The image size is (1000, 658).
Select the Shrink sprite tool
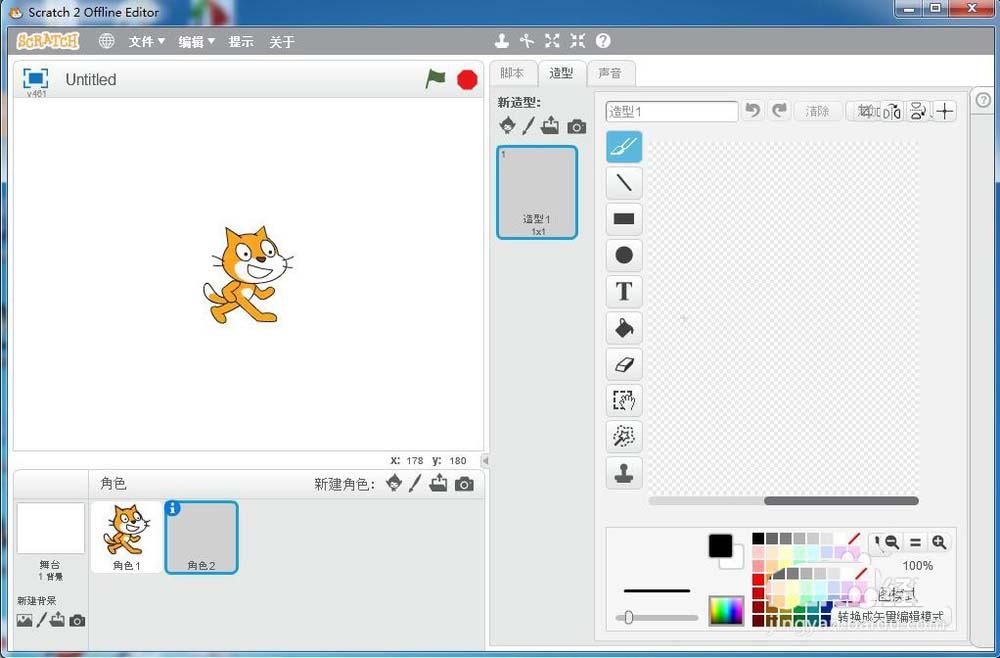(x=577, y=41)
